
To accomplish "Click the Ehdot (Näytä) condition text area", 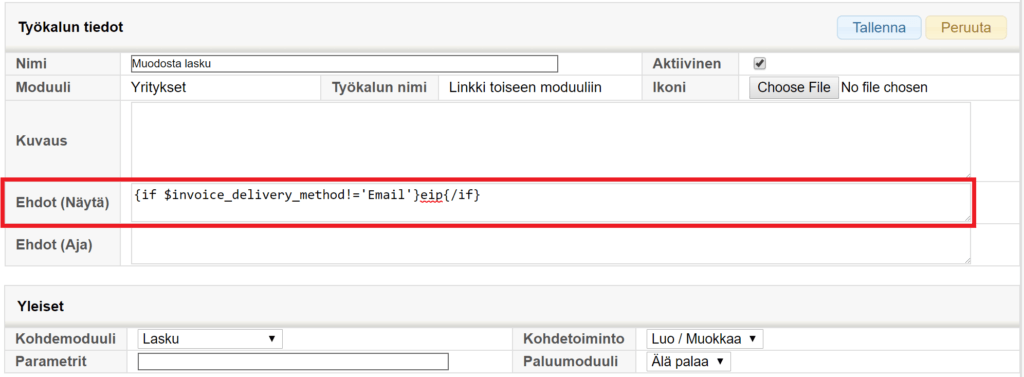I will click(x=551, y=203).
